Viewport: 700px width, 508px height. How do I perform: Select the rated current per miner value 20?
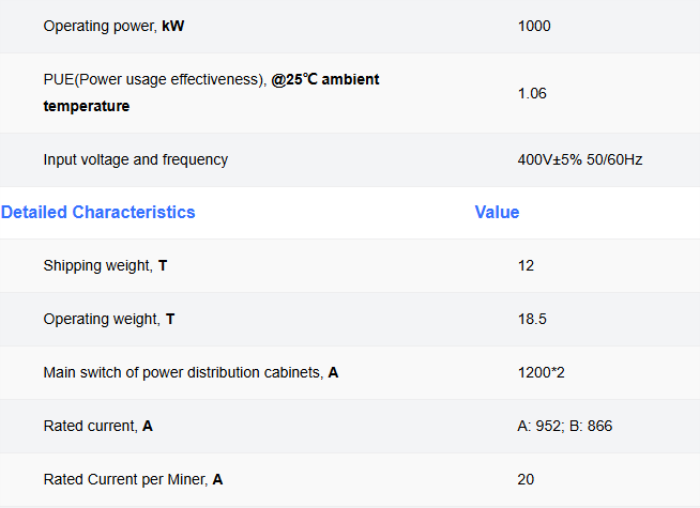tap(526, 480)
